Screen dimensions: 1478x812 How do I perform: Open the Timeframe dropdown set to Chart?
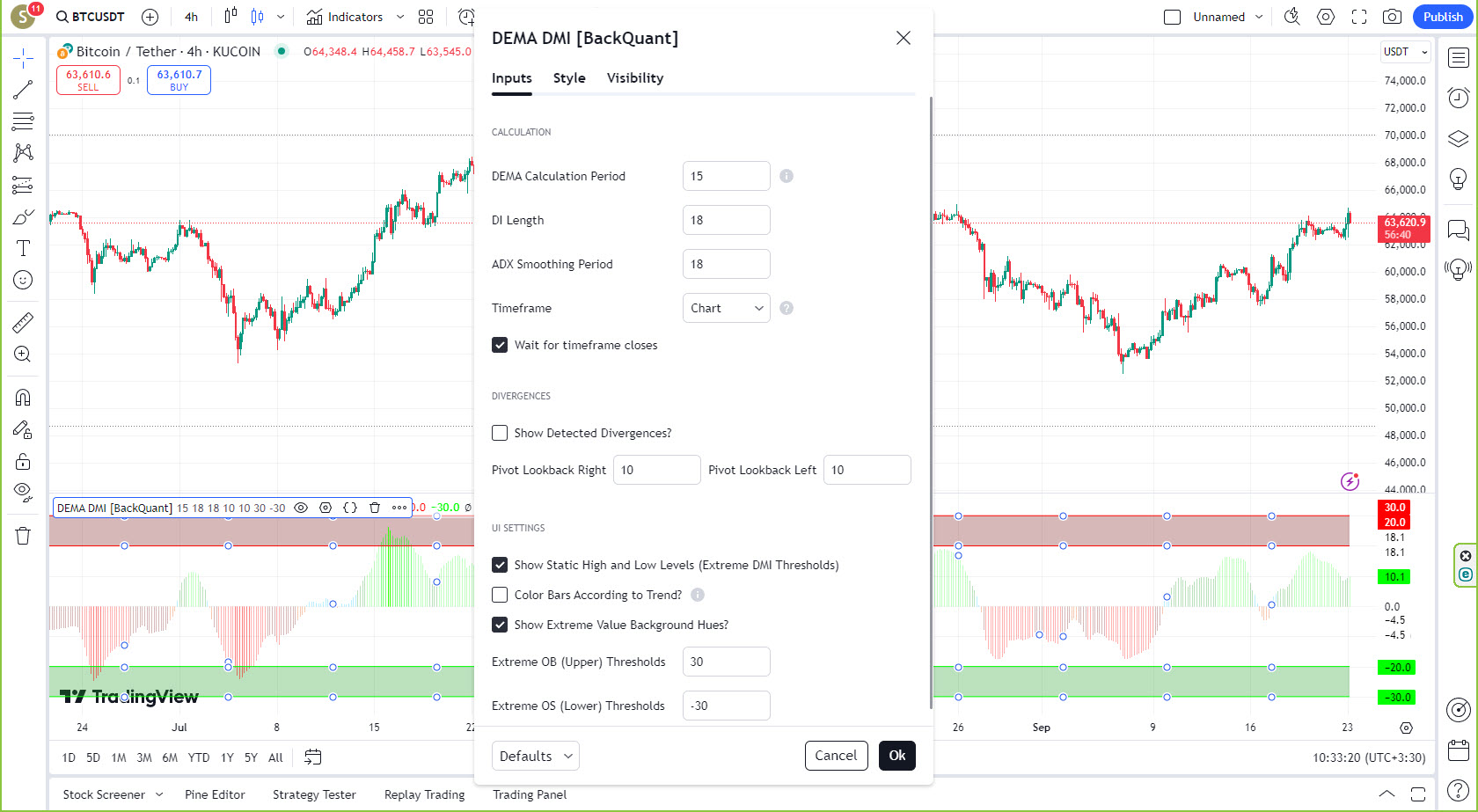[726, 308]
